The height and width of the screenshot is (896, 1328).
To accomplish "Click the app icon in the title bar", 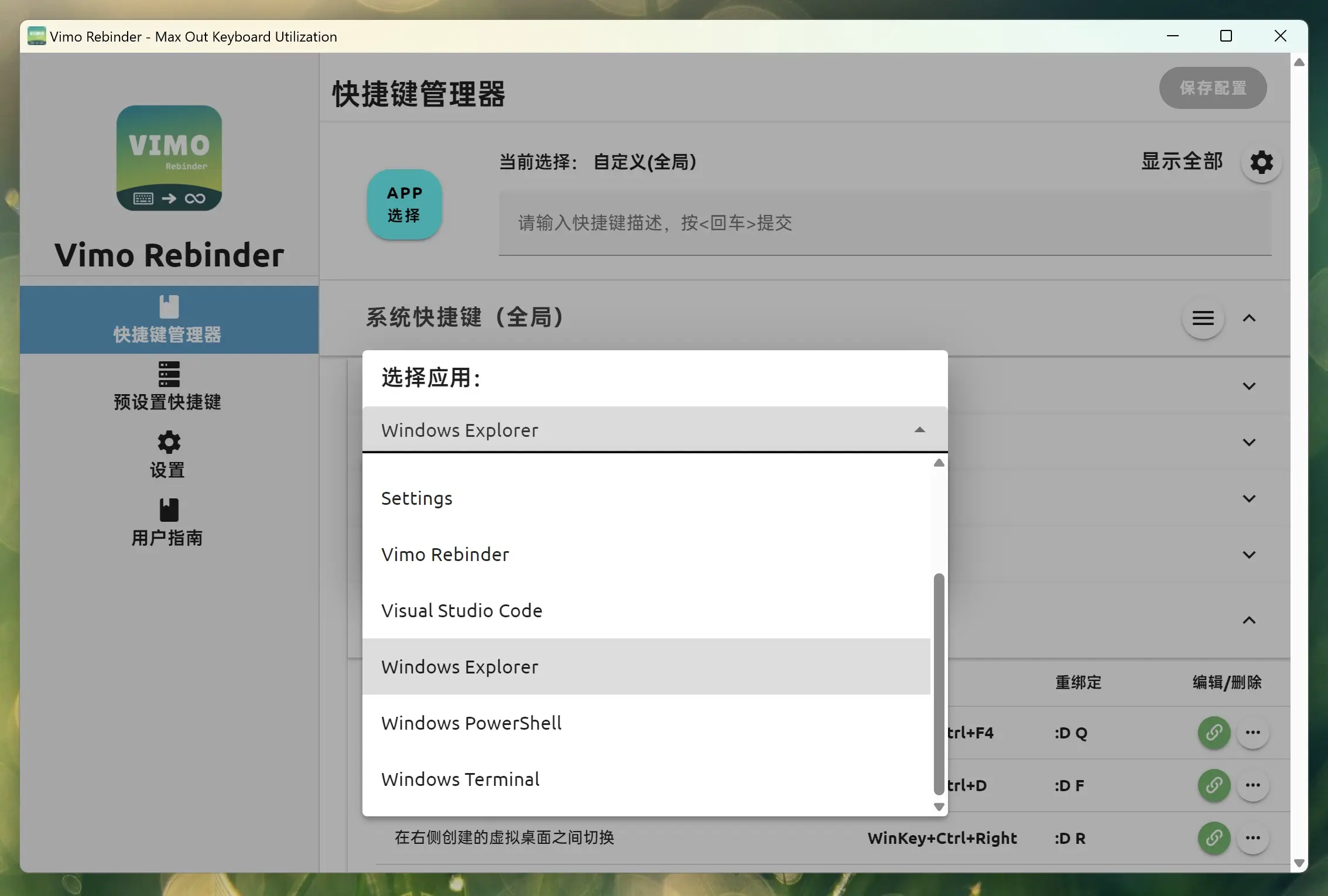I will click(36, 36).
